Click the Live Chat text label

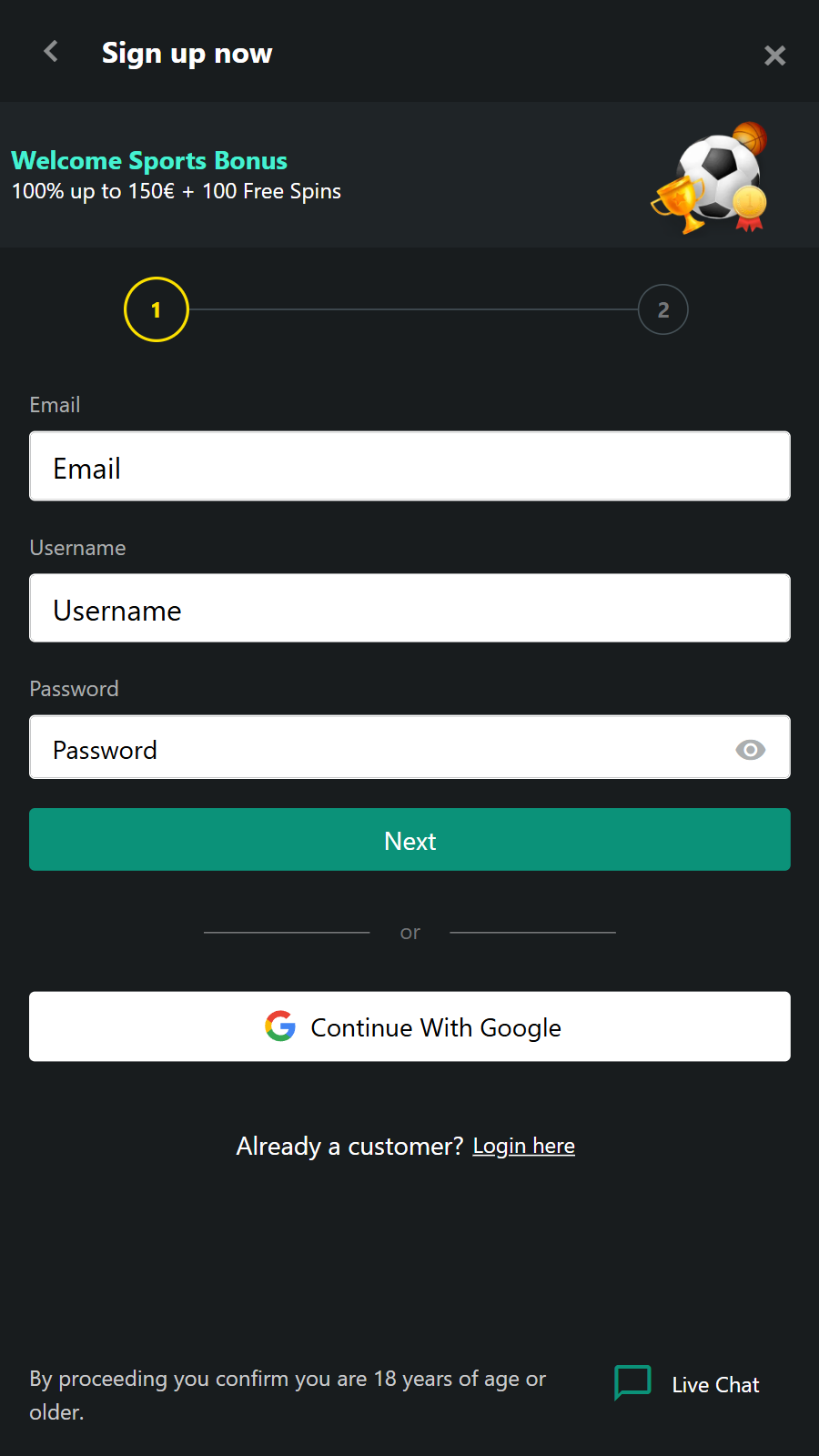pos(715,1385)
